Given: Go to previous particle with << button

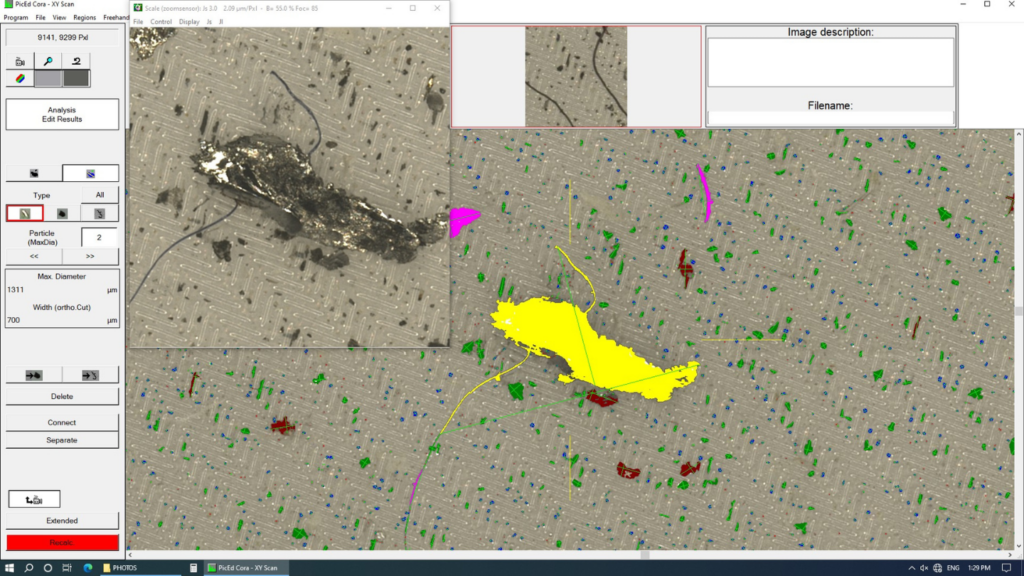Looking at the screenshot, I should tap(34, 256).
